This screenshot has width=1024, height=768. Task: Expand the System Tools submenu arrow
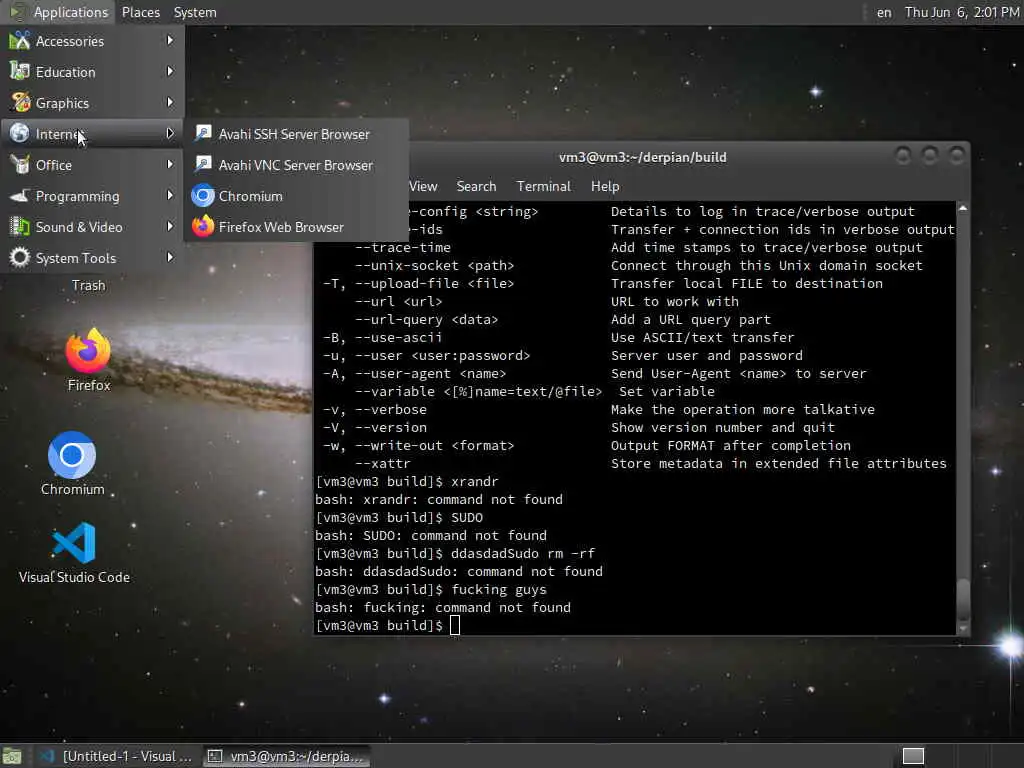coord(170,257)
